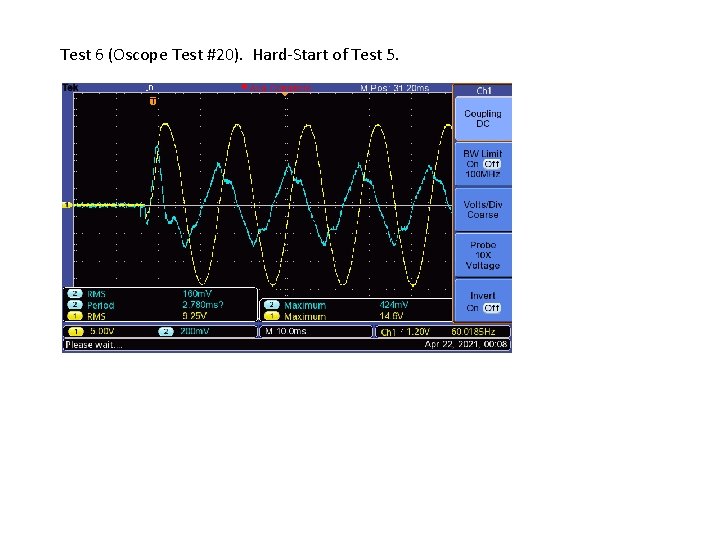Click the M Pos: 31.20ms readout
720x540 pixels.
pyautogui.click(x=394, y=88)
